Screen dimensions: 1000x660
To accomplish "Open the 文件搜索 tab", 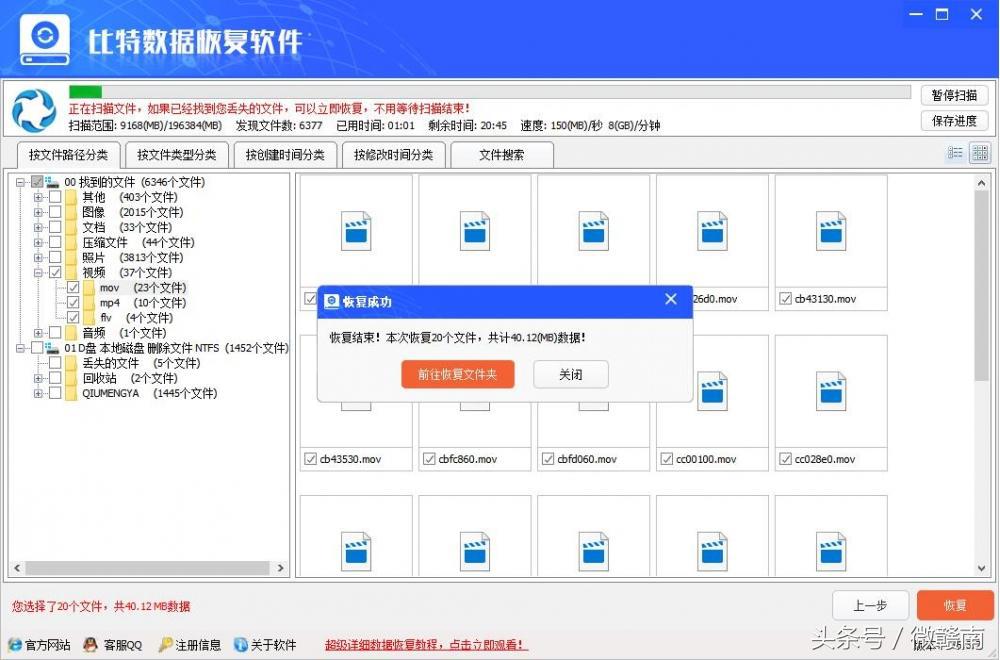I will coord(501,154).
